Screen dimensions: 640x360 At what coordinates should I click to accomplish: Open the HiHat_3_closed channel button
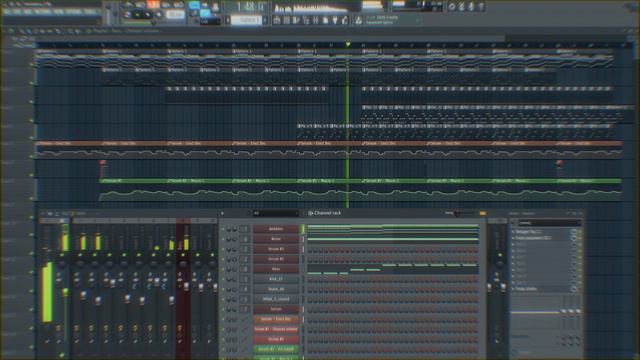[276, 299]
